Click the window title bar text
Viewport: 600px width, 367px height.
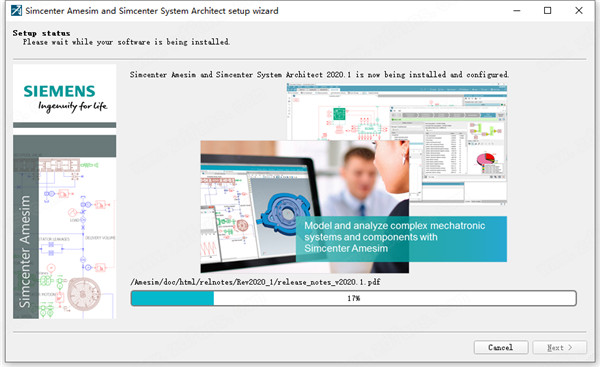point(152,11)
